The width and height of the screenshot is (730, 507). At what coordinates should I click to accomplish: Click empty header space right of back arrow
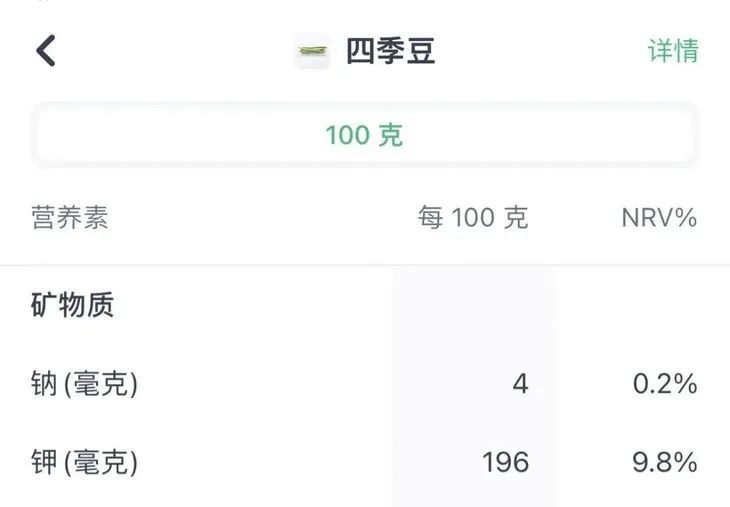(x=170, y=51)
